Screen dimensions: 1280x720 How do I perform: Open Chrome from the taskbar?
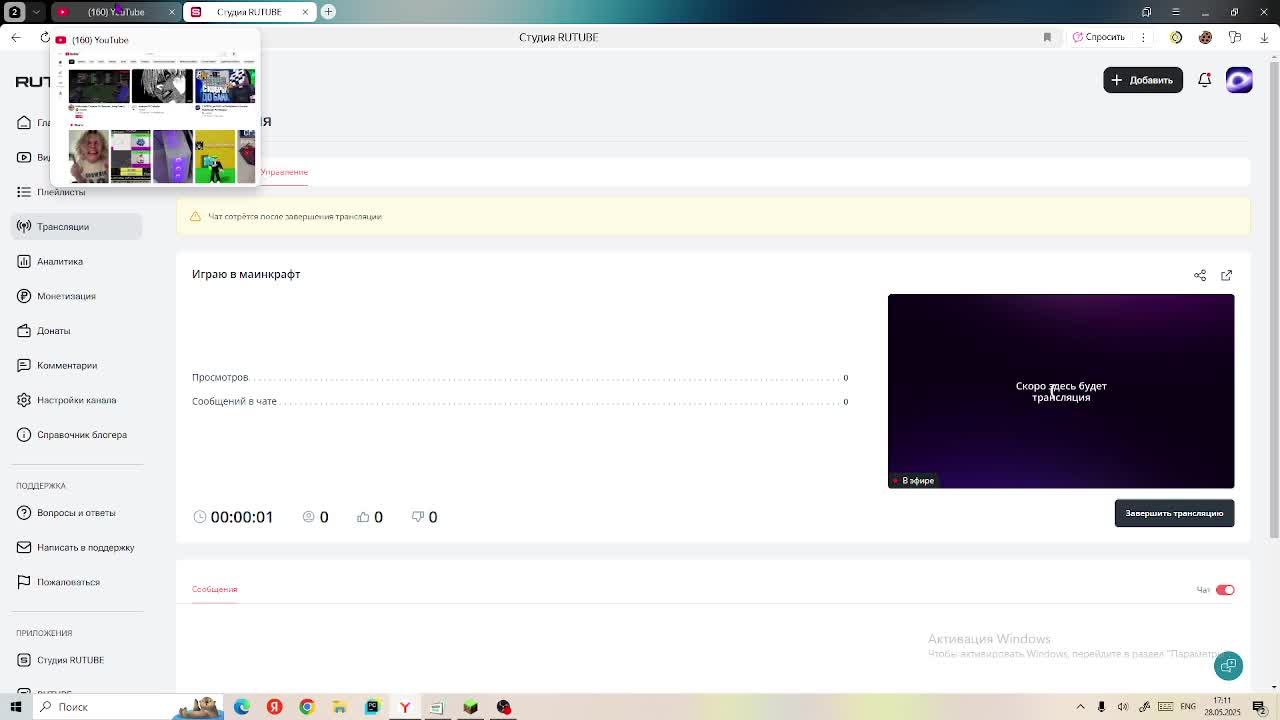tap(307, 707)
